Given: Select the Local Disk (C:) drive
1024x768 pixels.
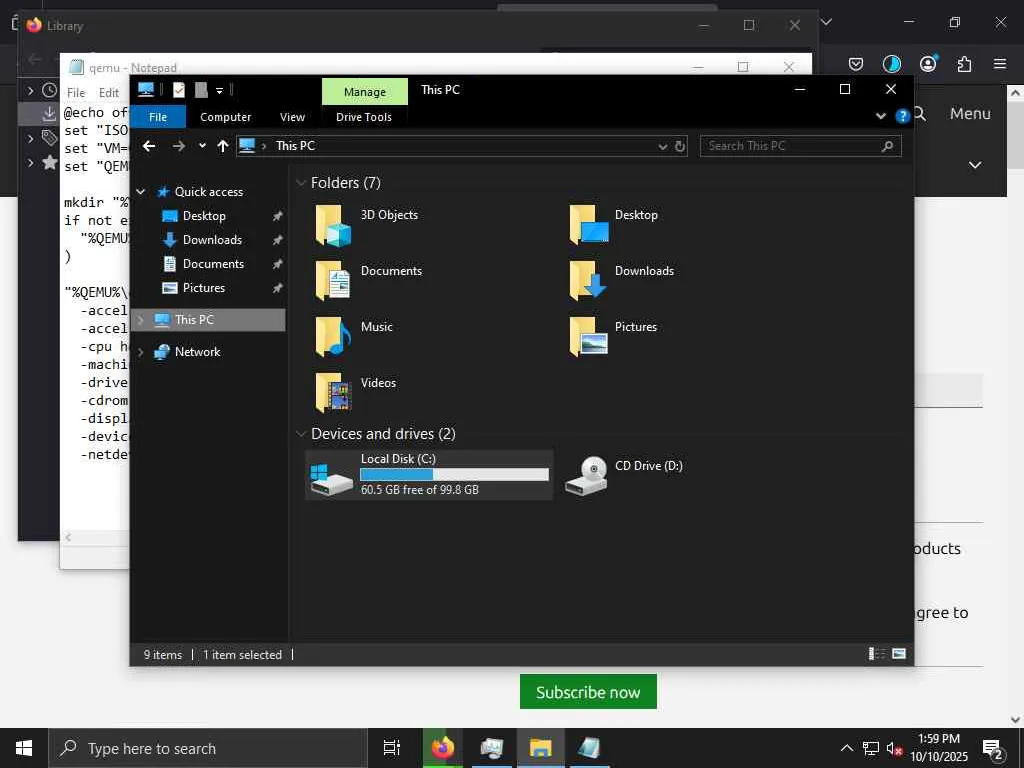Looking at the screenshot, I should tap(429, 475).
